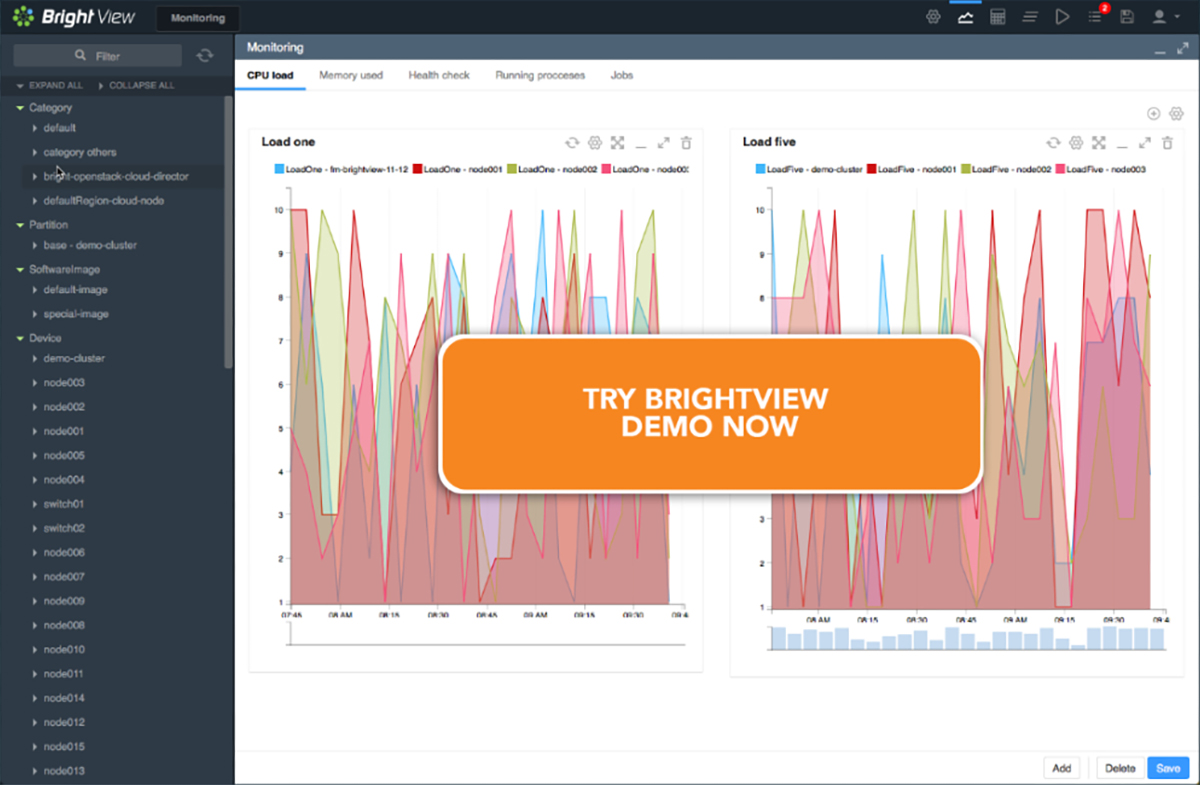Focus the Filter search field

coord(98,56)
